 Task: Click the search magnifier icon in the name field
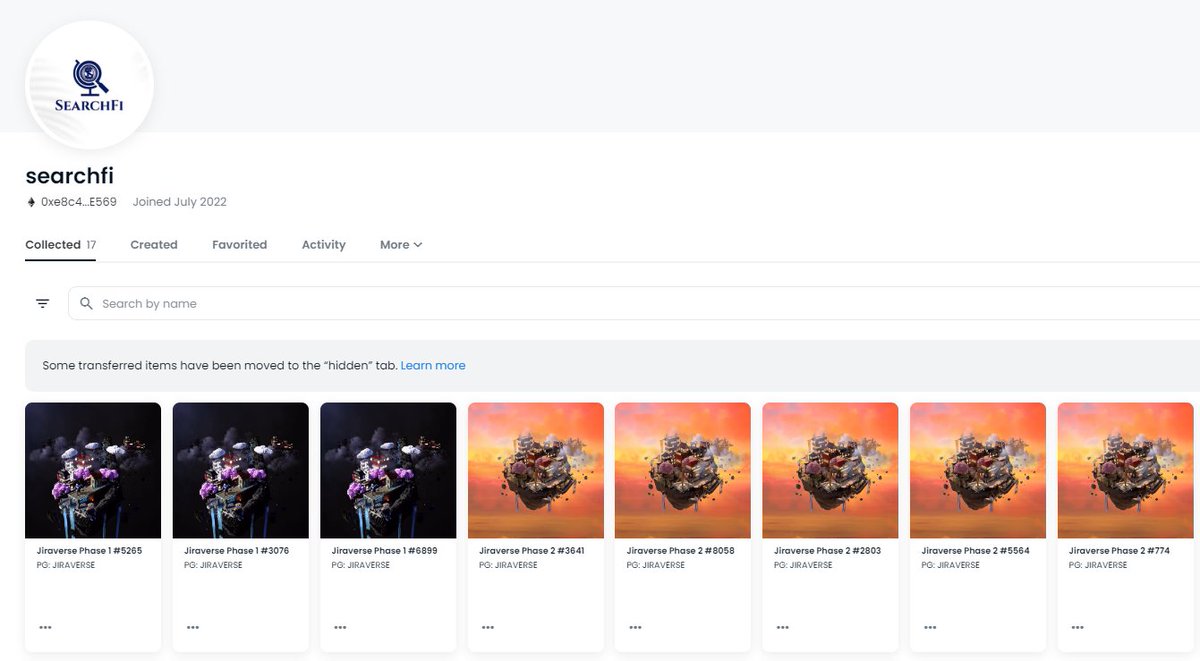tap(86, 303)
